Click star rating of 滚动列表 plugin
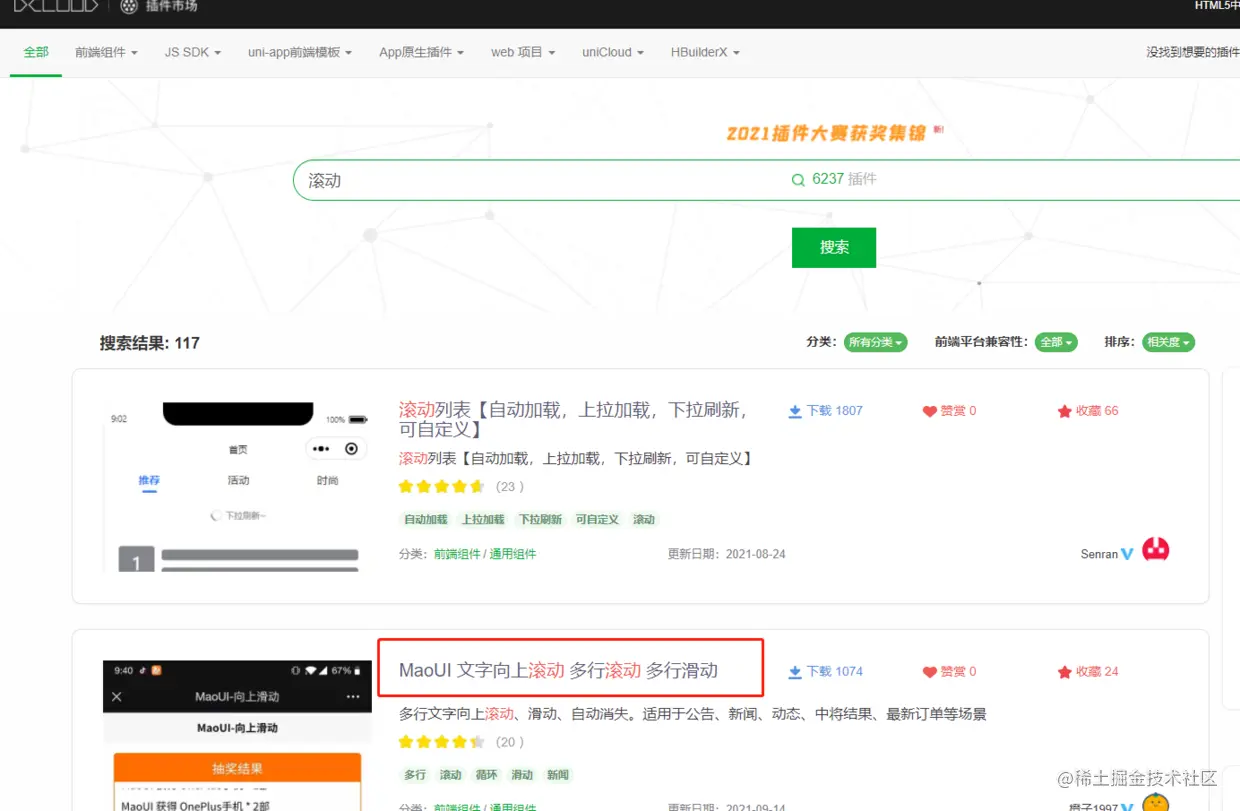This screenshot has width=1240, height=811. [x=441, y=487]
